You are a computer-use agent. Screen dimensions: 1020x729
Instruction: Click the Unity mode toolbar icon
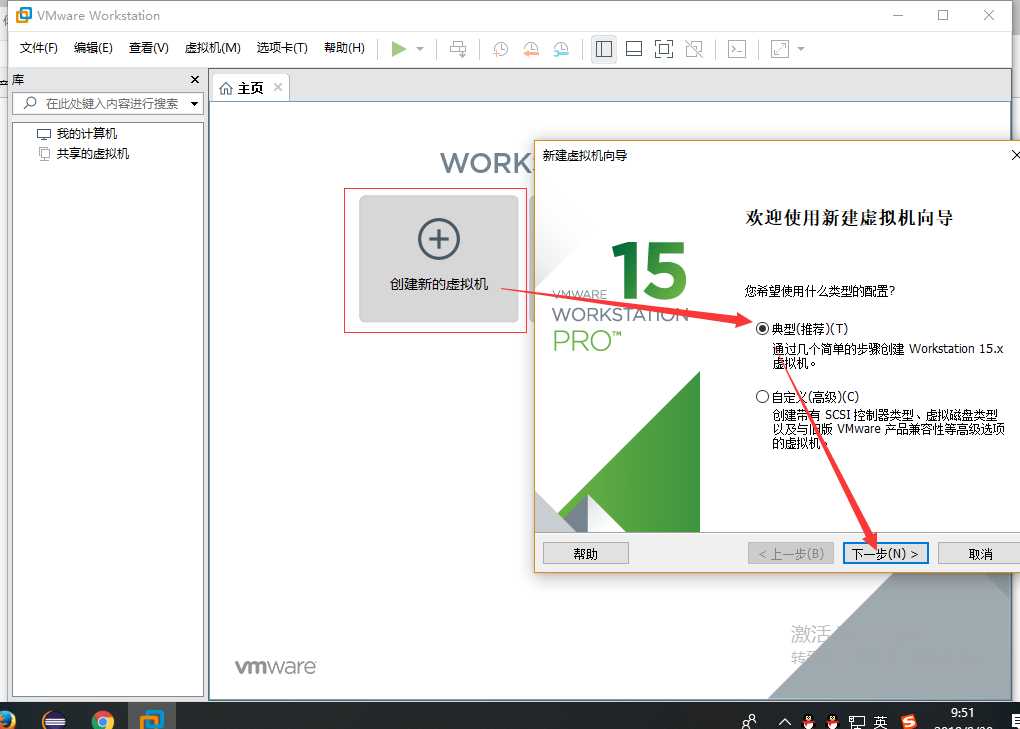694,49
